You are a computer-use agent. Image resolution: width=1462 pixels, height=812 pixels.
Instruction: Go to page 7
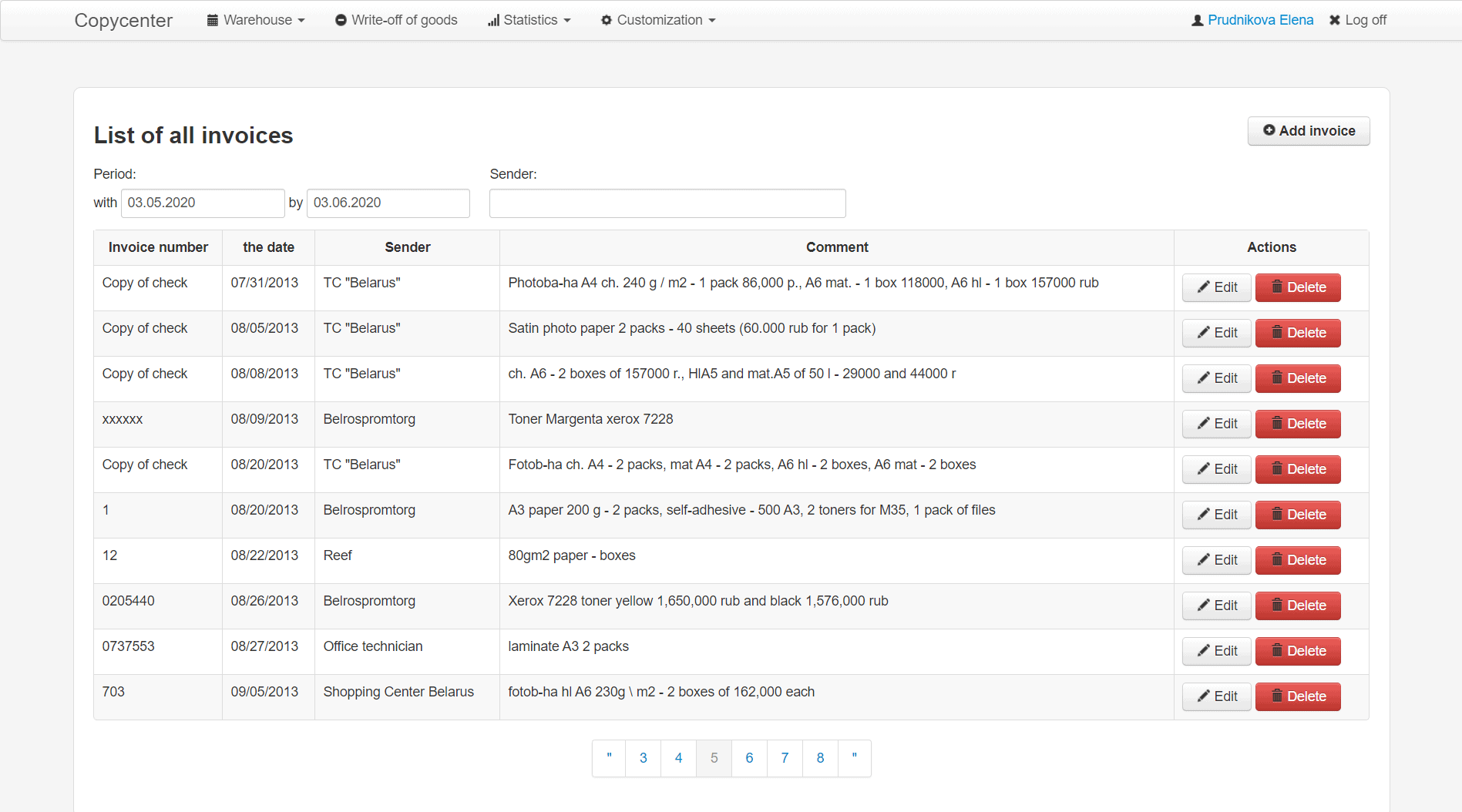(x=785, y=759)
